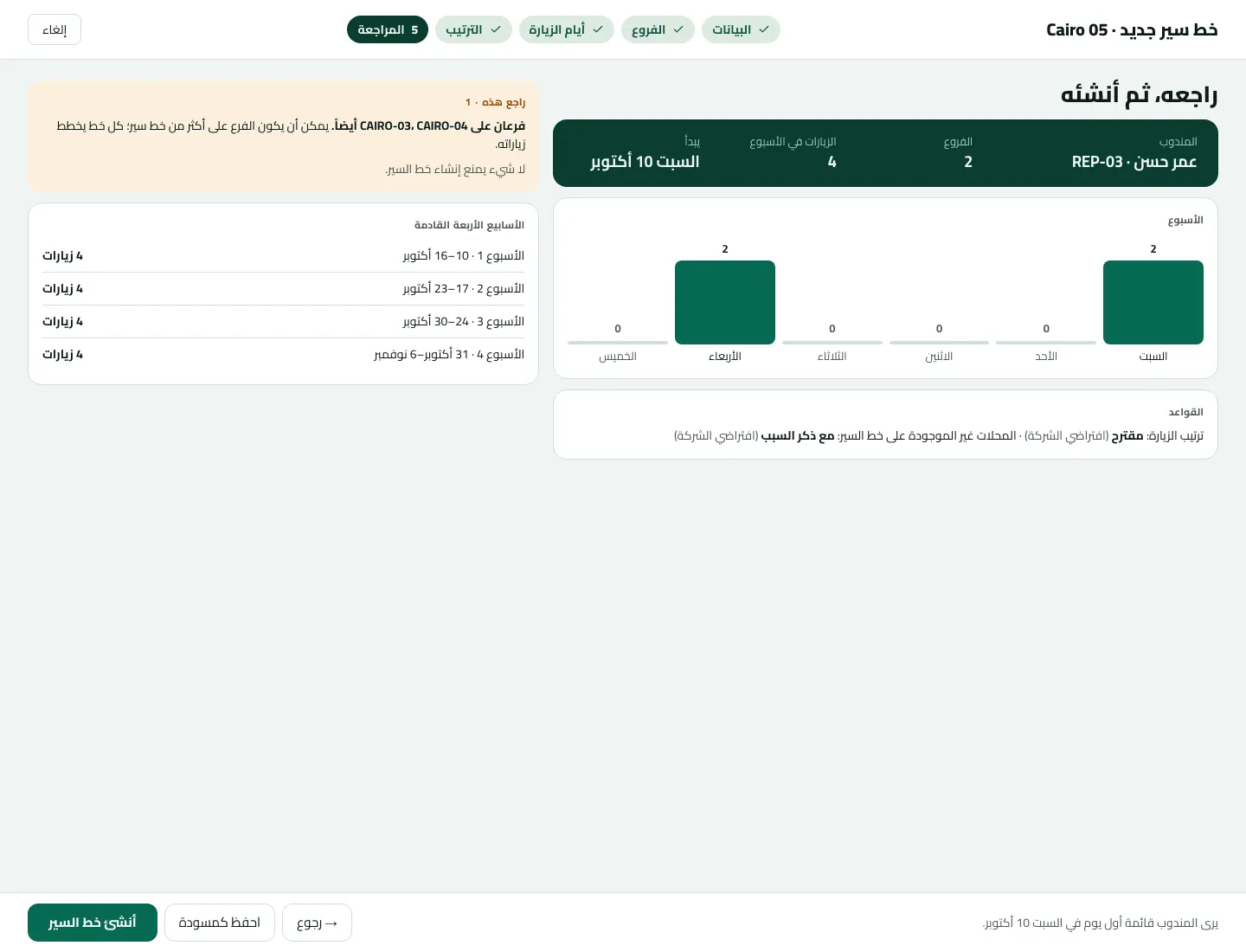1246x952 pixels.
Task: Select the الترتيب step pill
Action: pyautogui.click(x=473, y=29)
